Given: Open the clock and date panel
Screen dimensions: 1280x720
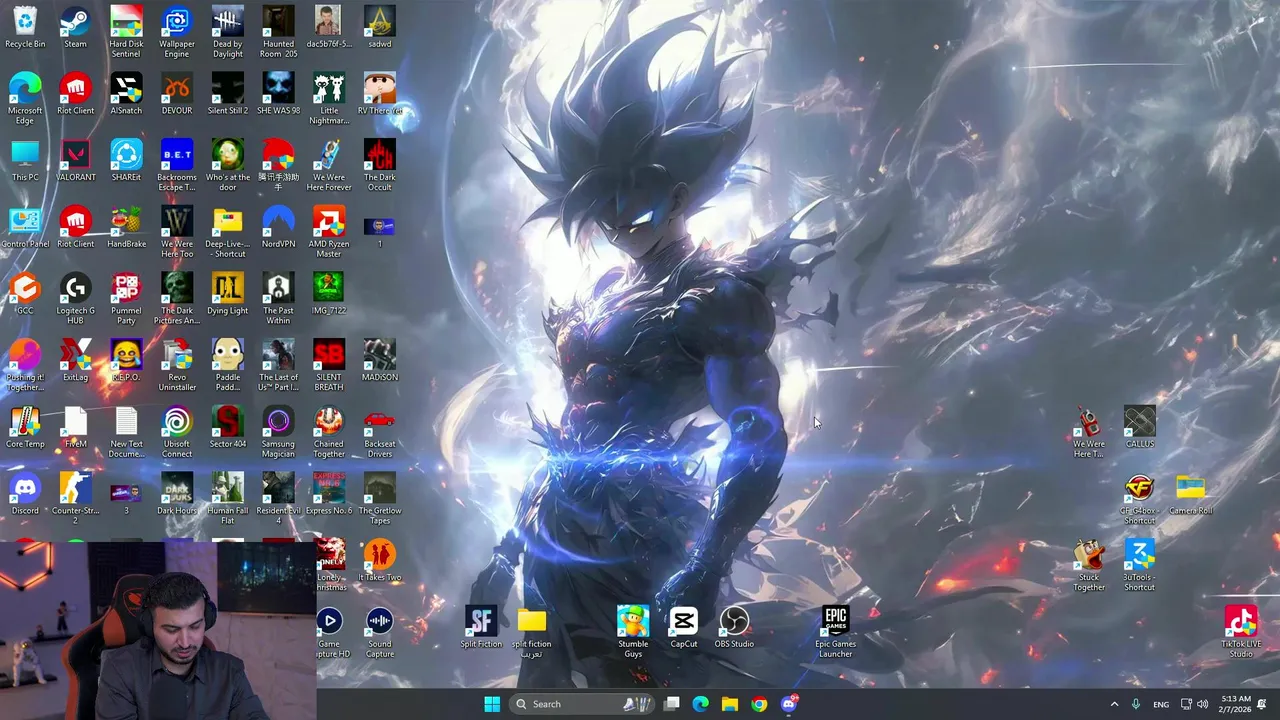Looking at the screenshot, I should 1235,704.
